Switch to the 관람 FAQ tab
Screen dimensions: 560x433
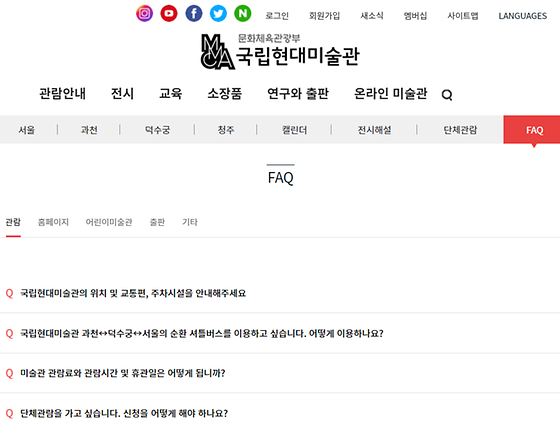[x=13, y=222]
